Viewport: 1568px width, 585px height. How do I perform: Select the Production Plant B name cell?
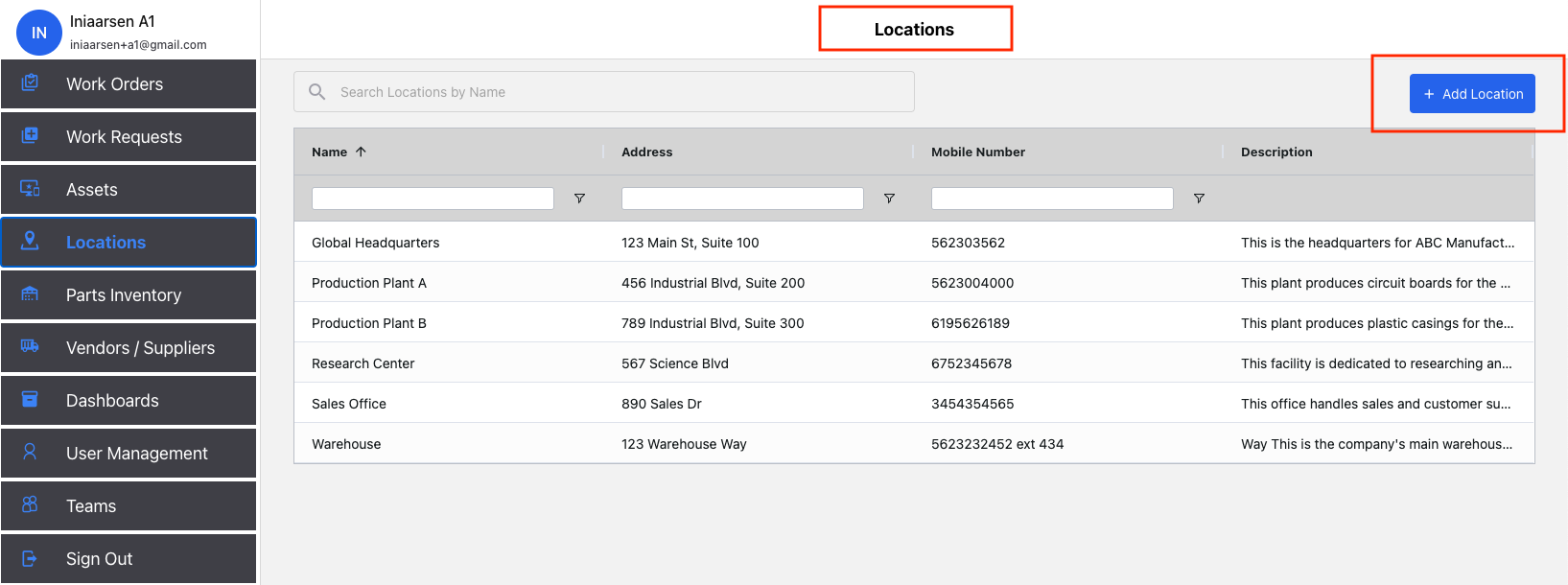[369, 323]
